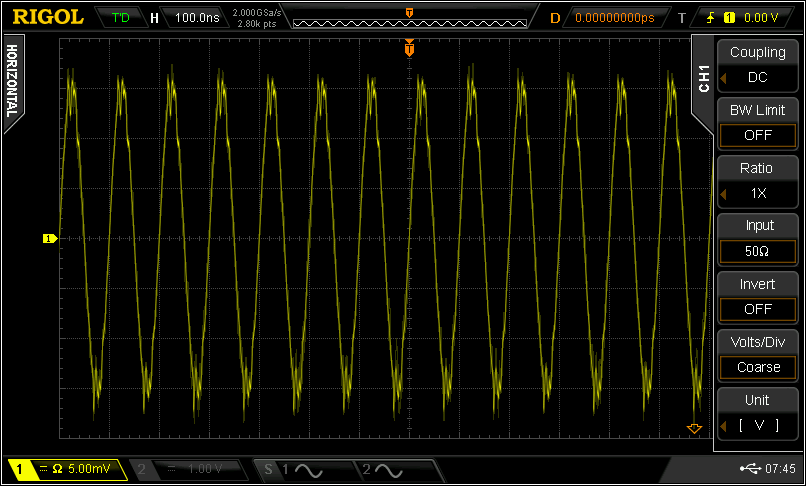The height and width of the screenshot is (486, 806).
Task: Click the USB connection icon
Action: click(750, 469)
